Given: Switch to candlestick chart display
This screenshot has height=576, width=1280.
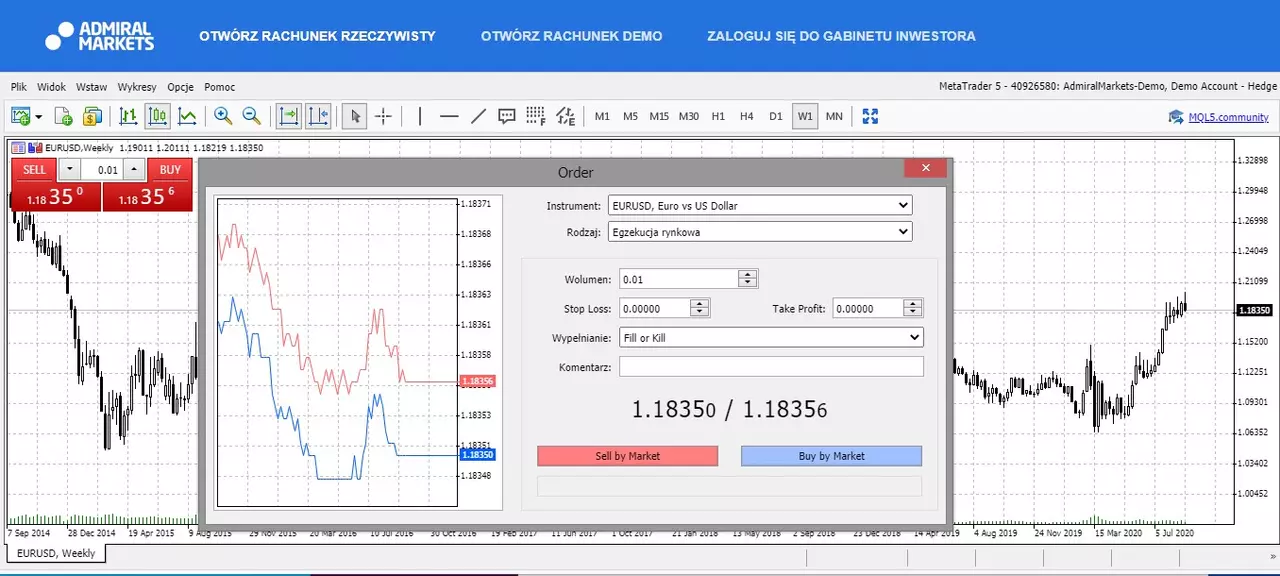Looking at the screenshot, I should click(x=157, y=116).
